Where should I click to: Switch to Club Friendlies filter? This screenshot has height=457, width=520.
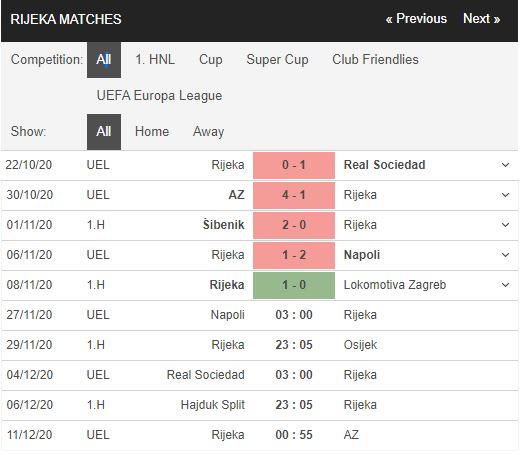pyautogui.click(x=375, y=60)
